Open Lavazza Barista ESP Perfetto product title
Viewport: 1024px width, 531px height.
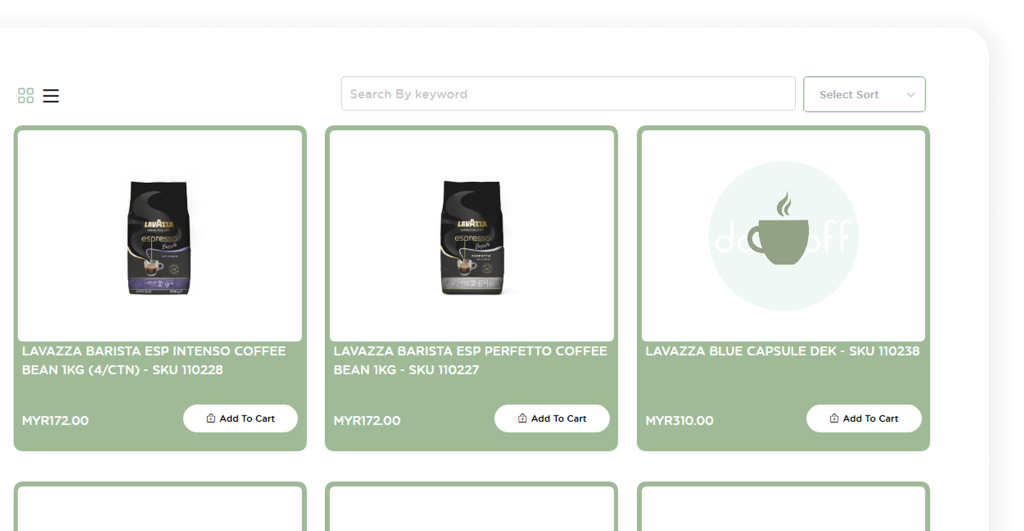[470, 361]
